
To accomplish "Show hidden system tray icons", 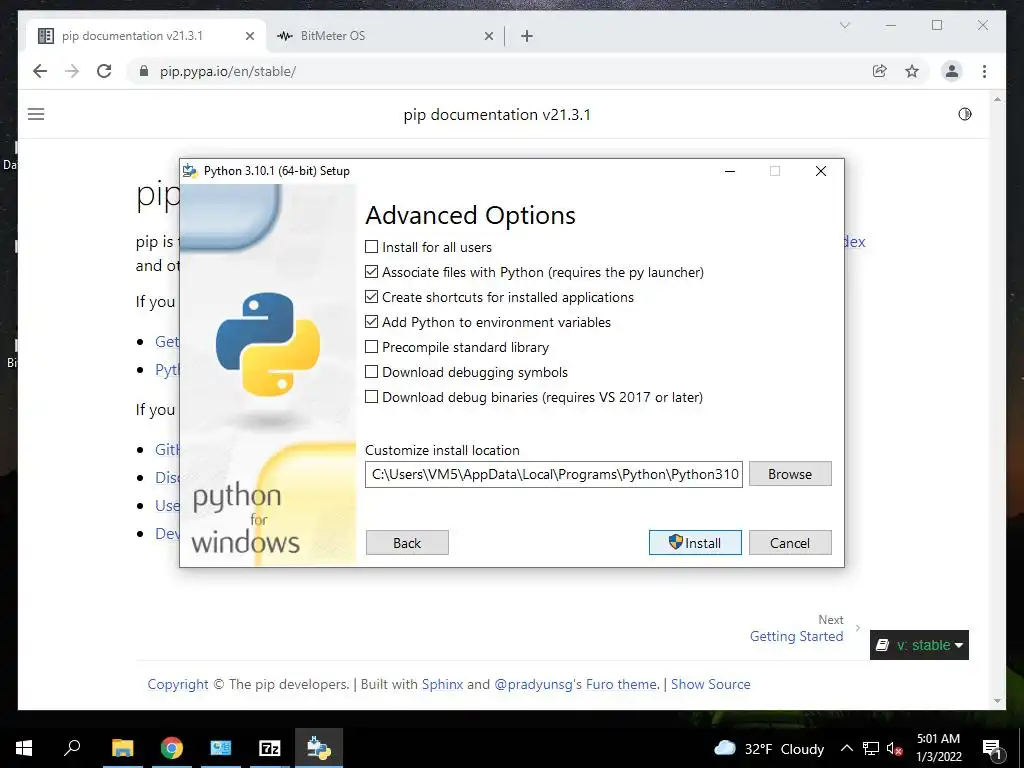I will [x=846, y=748].
